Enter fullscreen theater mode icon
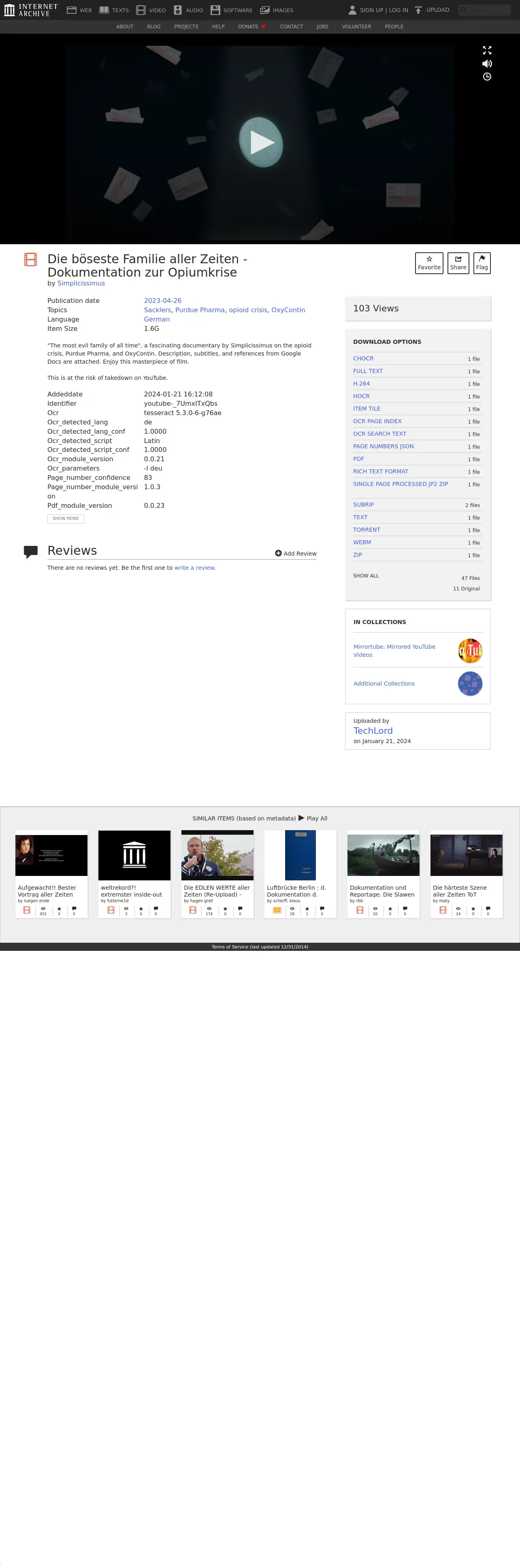520x1568 pixels. 487,51
